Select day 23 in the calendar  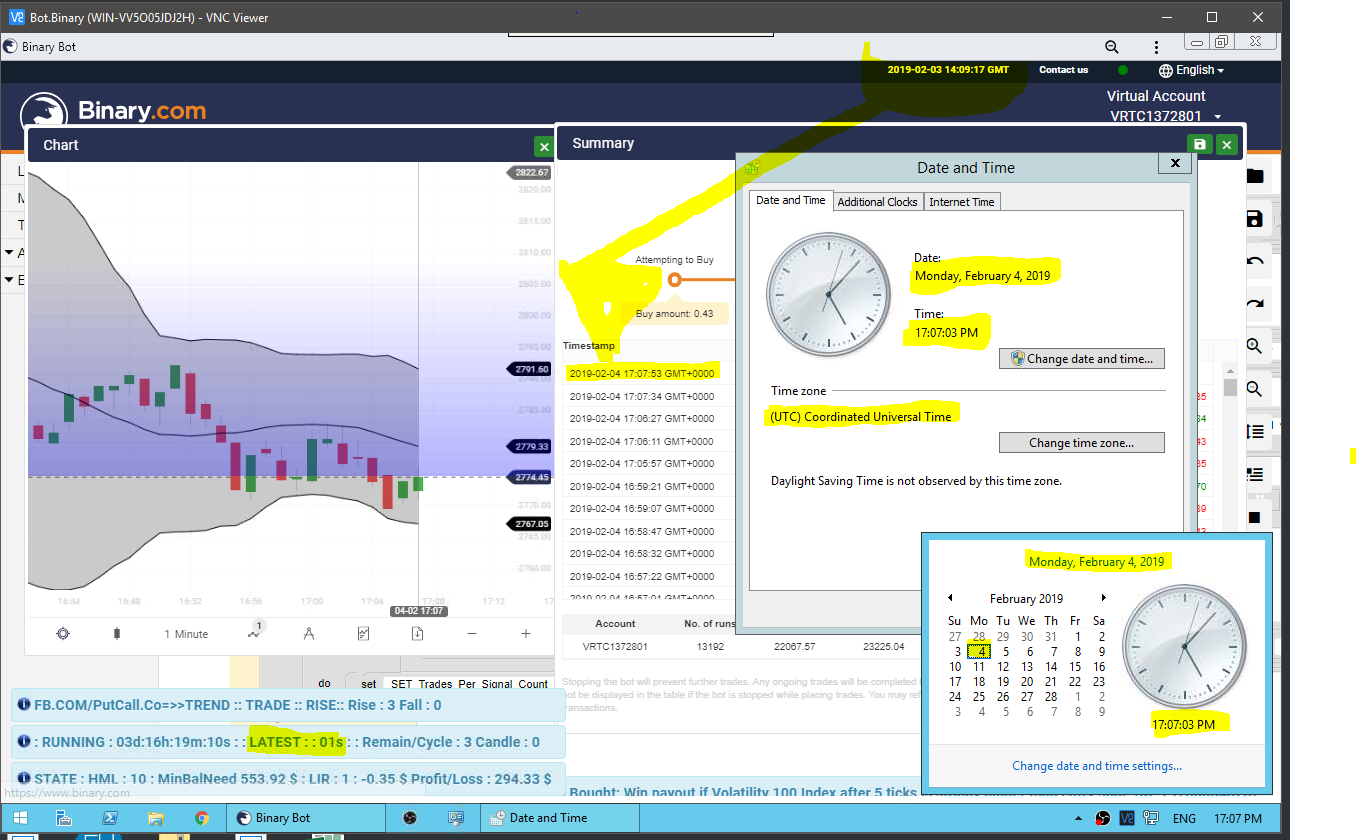(1099, 682)
